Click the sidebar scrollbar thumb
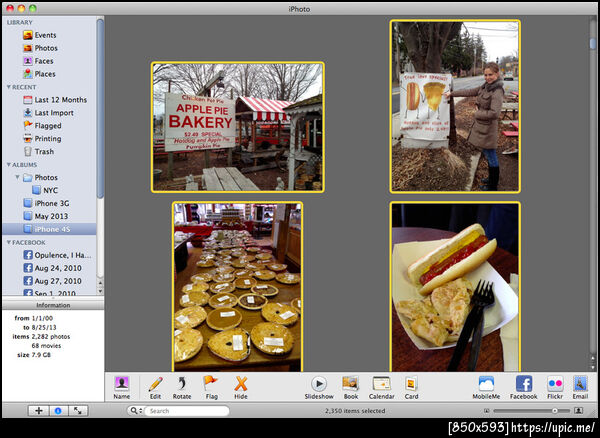Image resolution: width=600 pixels, height=438 pixels. (100, 108)
